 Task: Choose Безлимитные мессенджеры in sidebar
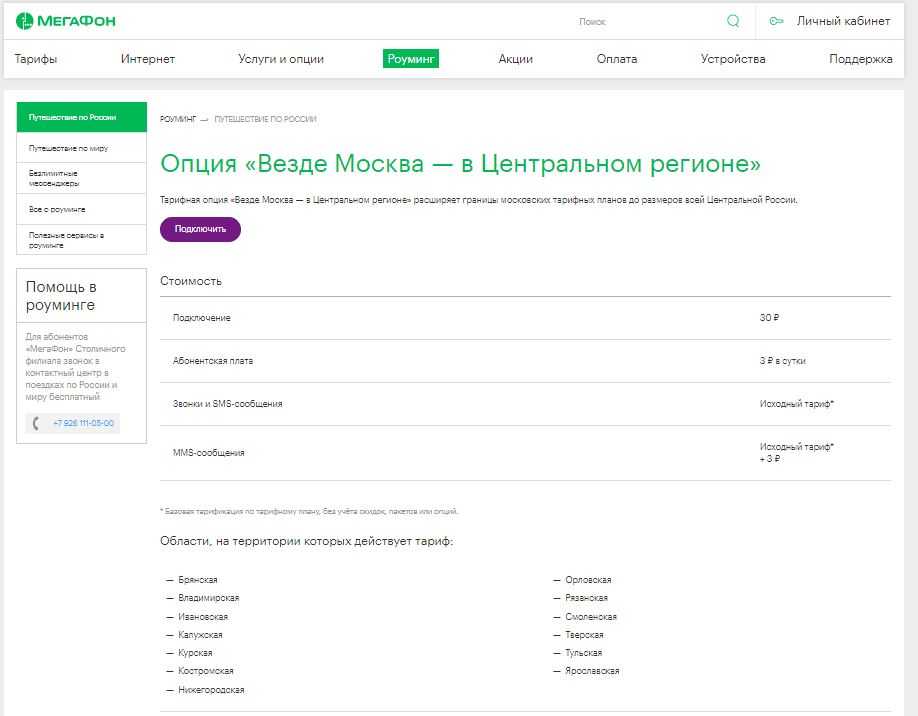[55, 178]
